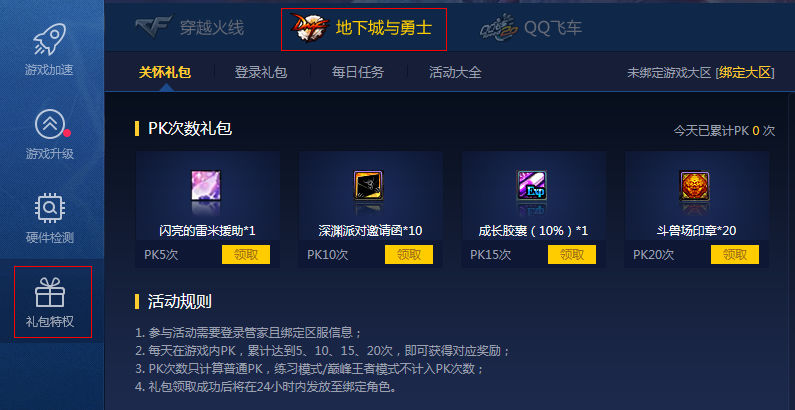This screenshot has height=410, width=795.
Task: Click the 成长胶囊 Exp item icon
Action: (x=531, y=185)
